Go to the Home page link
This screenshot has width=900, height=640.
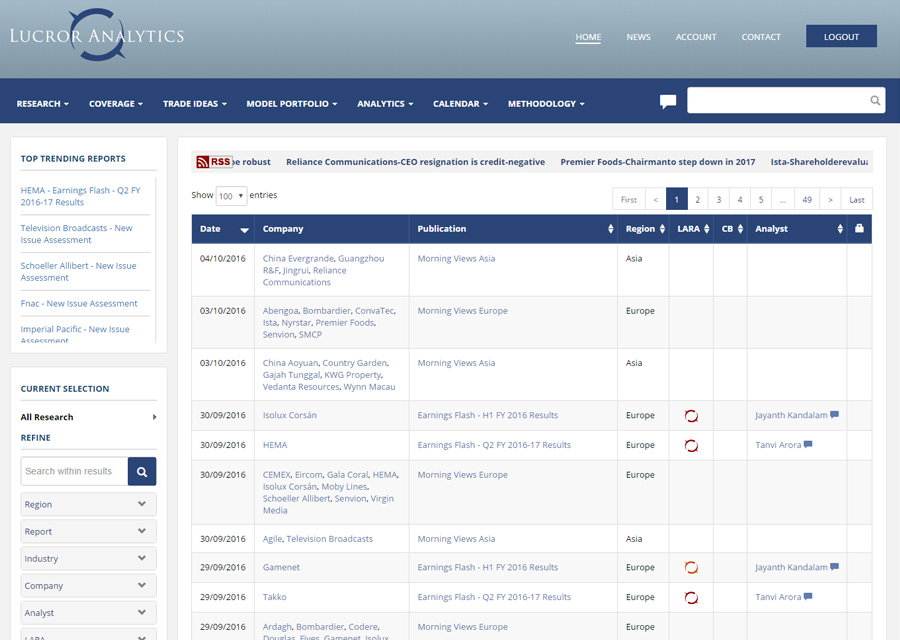588,37
